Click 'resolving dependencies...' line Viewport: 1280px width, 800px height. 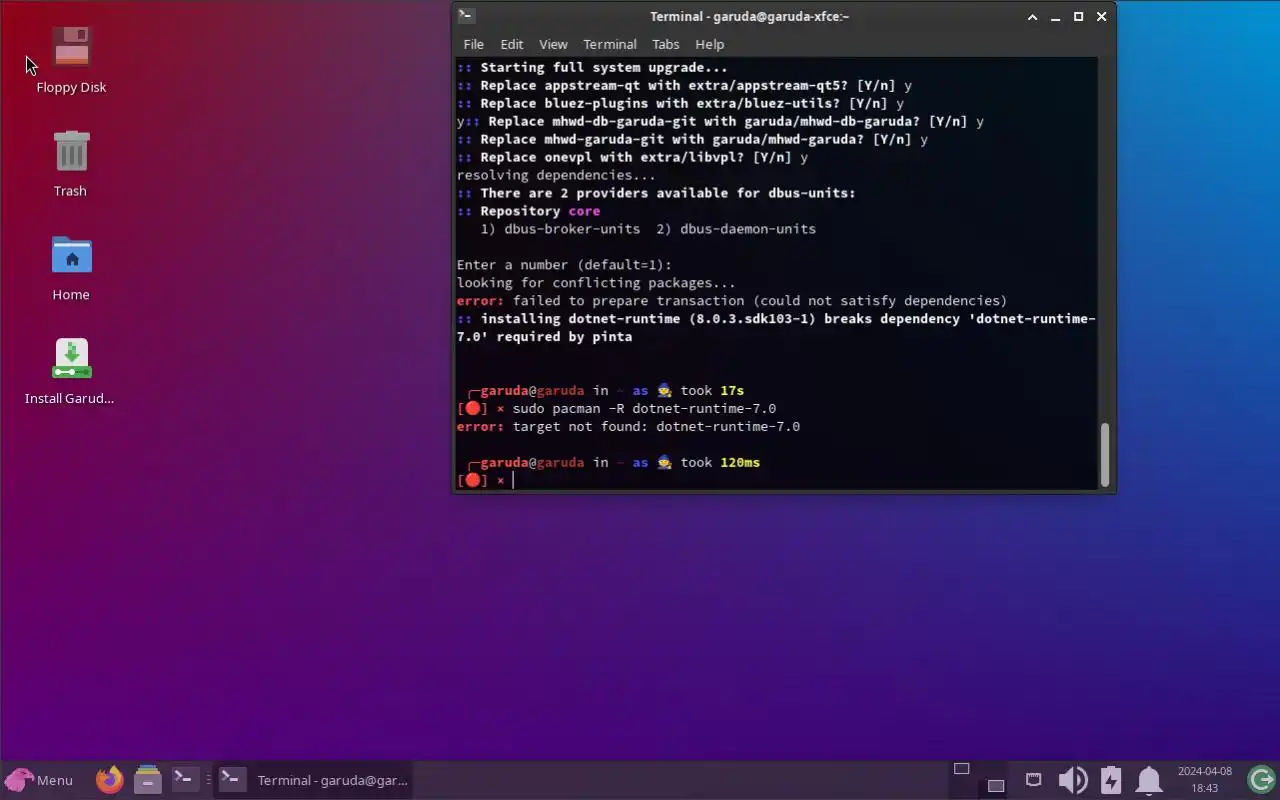556,175
